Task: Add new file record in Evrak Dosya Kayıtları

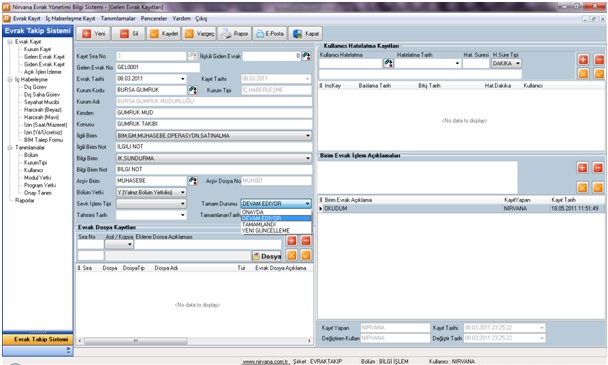Action: (292, 241)
